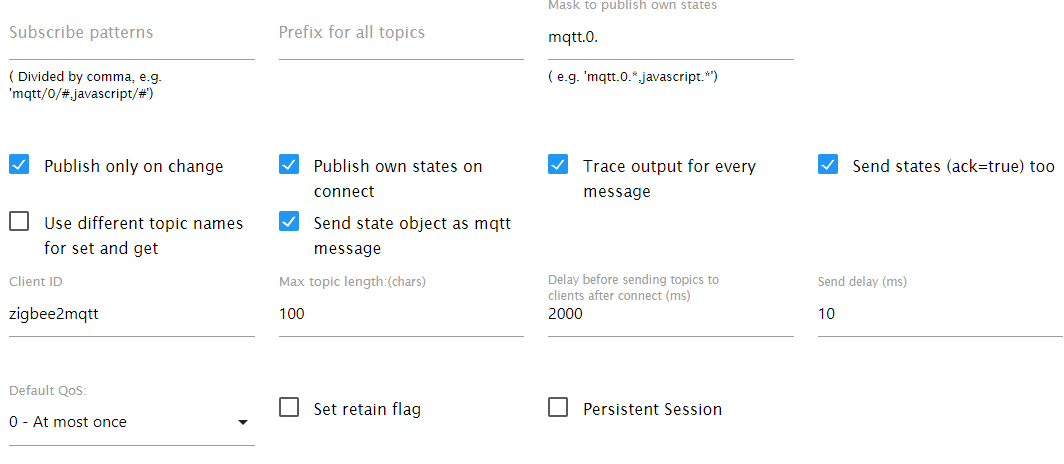Click the Default QoS dropdown arrow
Image resolution: width=1064 pixels, height=464 pixels.
click(243, 423)
